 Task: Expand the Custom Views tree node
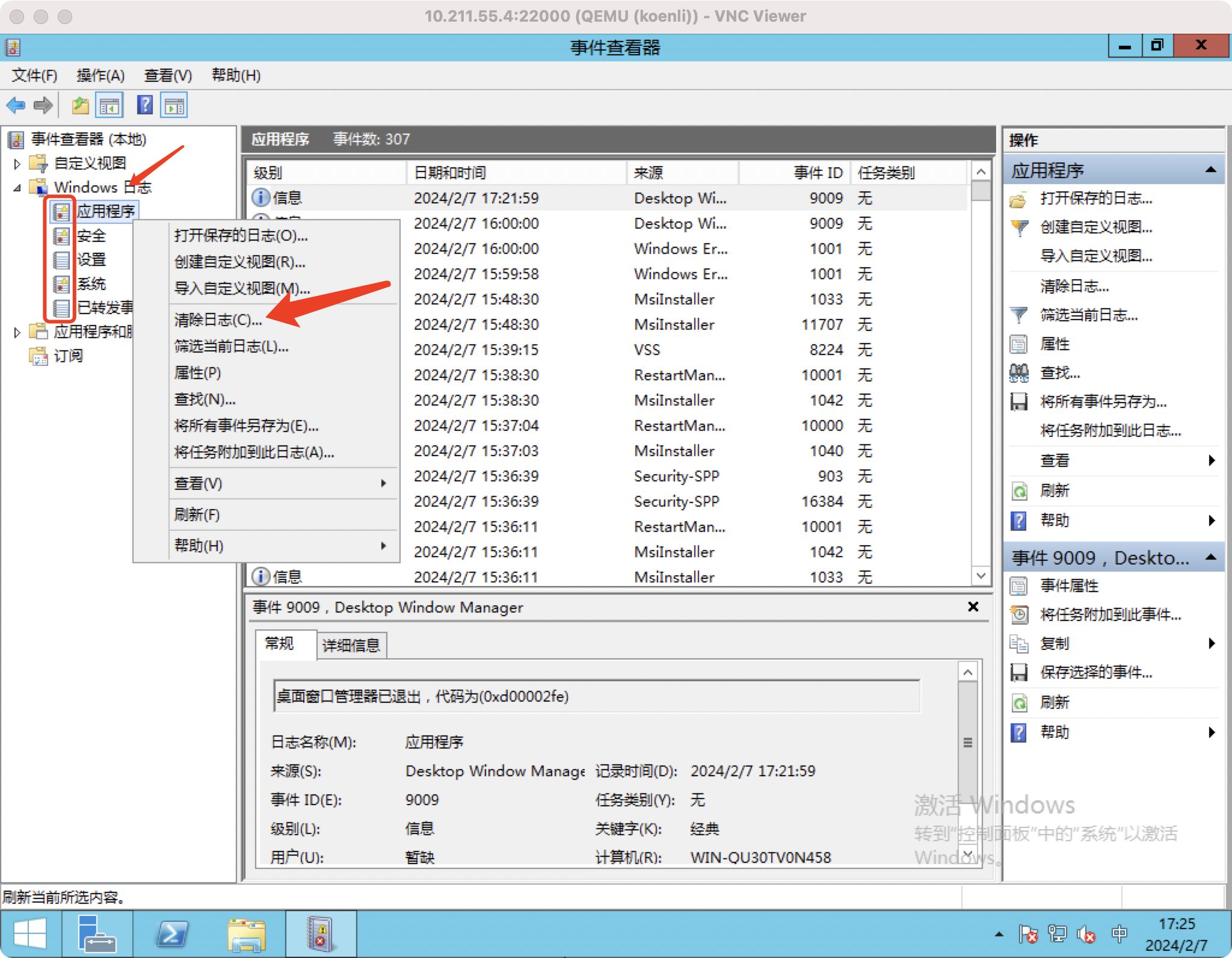point(17,164)
